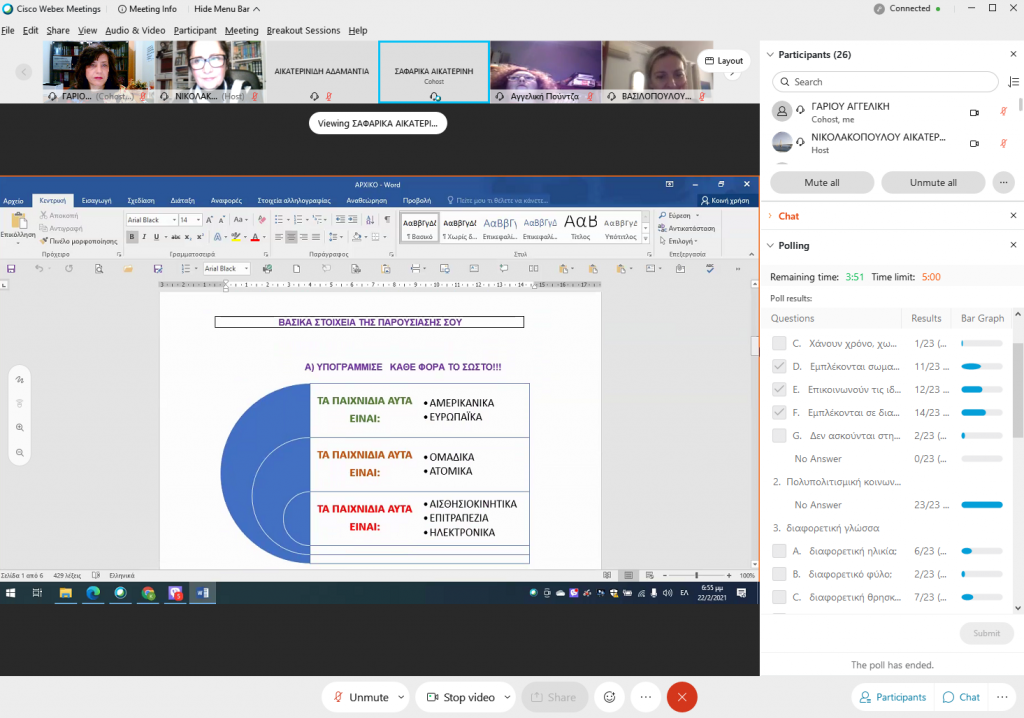The height and width of the screenshot is (718, 1024).
Task: Tick the checkbox for poll answer C. Χάνουν χρόνο
Action: click(x=779, y=344)
